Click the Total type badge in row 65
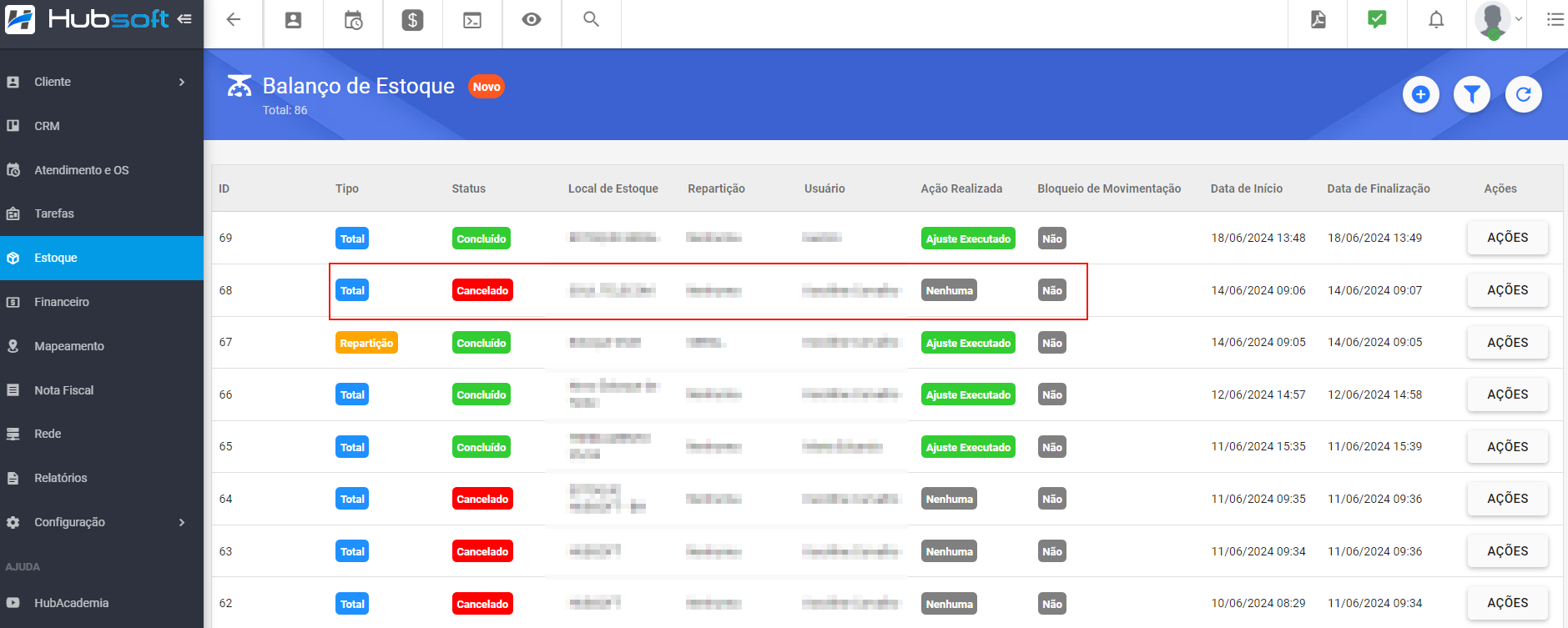 tap(352, 447)
